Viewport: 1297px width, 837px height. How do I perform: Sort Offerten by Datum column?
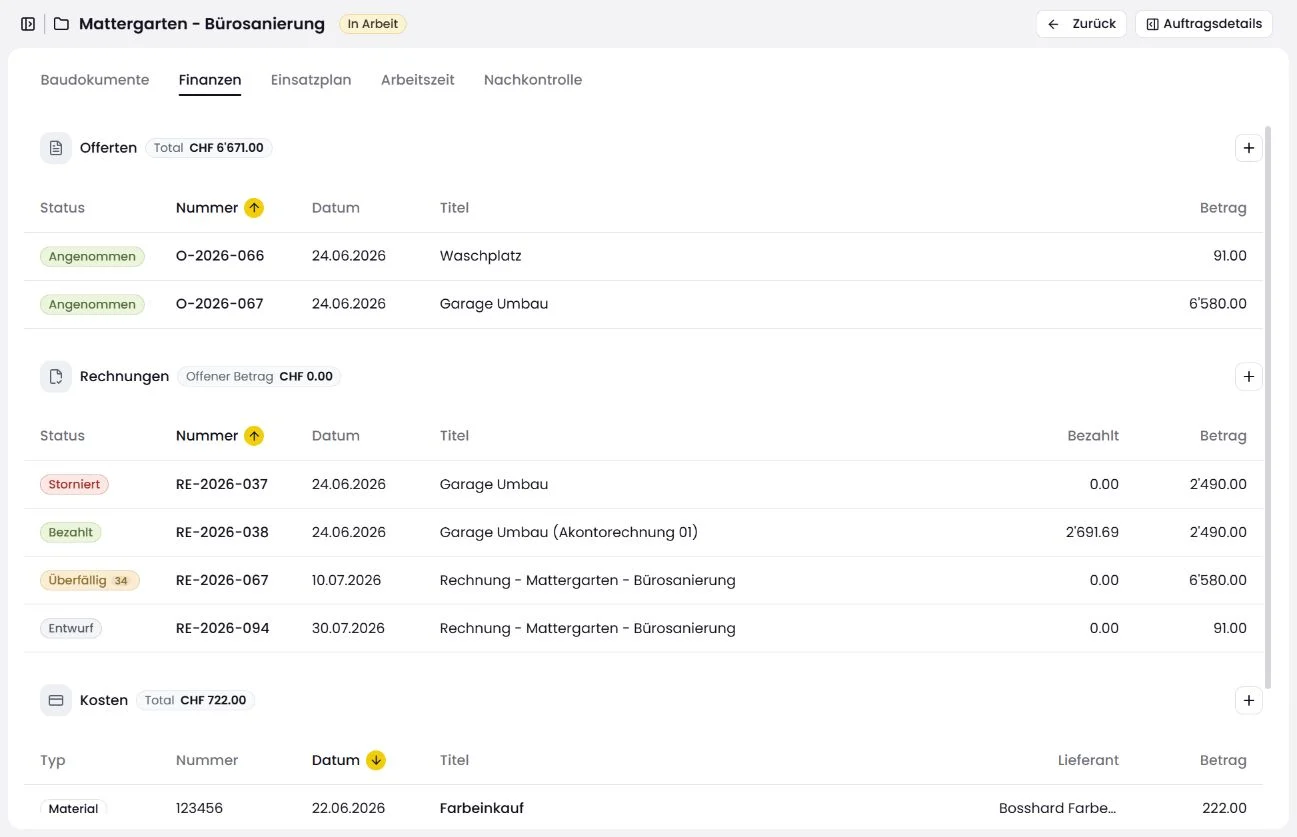pyautogui.click(x=336, y=208)
